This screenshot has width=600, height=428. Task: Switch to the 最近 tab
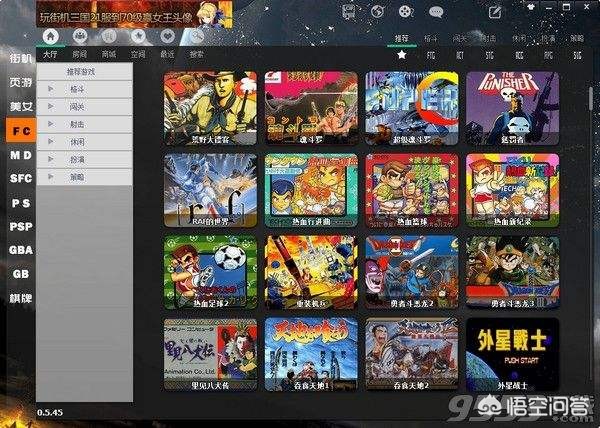point(167,54)
